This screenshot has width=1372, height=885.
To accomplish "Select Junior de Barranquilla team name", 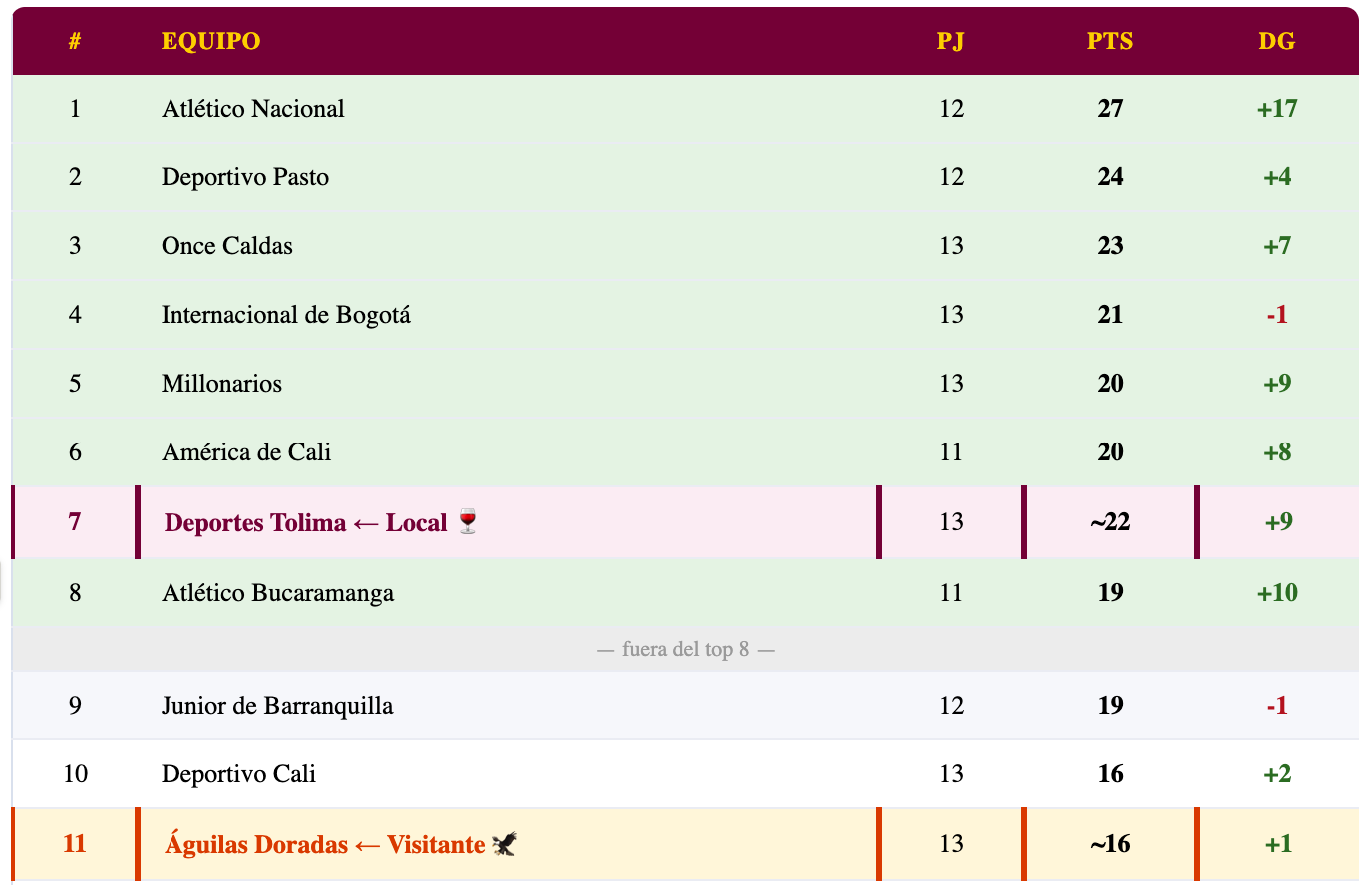I will coord(277,706).
